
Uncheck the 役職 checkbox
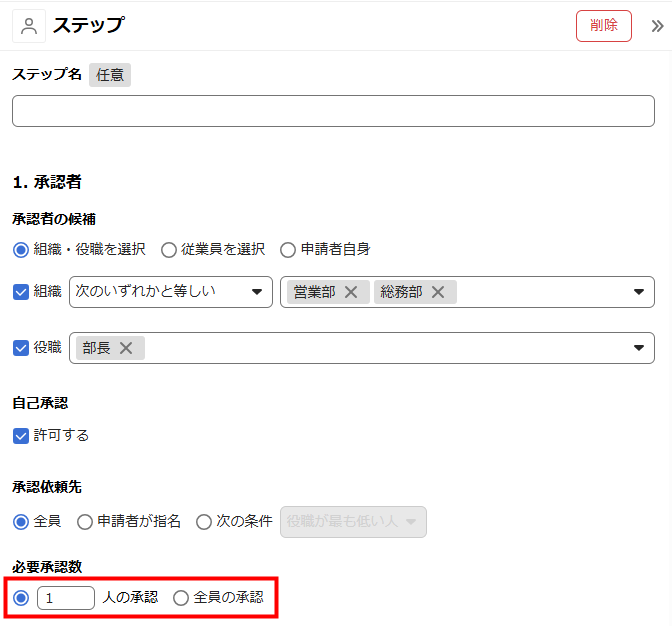click(21, 348)
